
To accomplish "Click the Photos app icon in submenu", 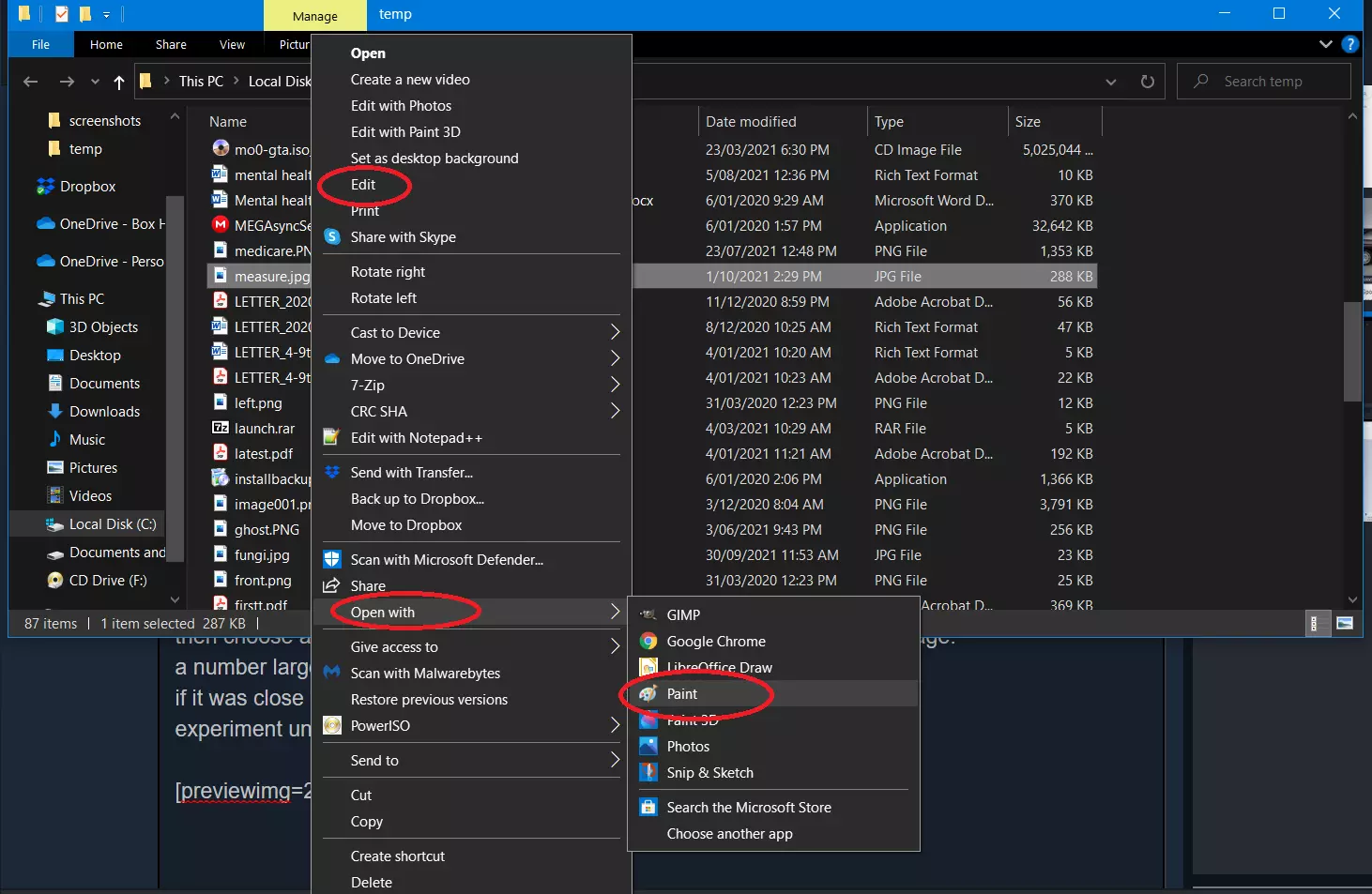I will [648, 746].
